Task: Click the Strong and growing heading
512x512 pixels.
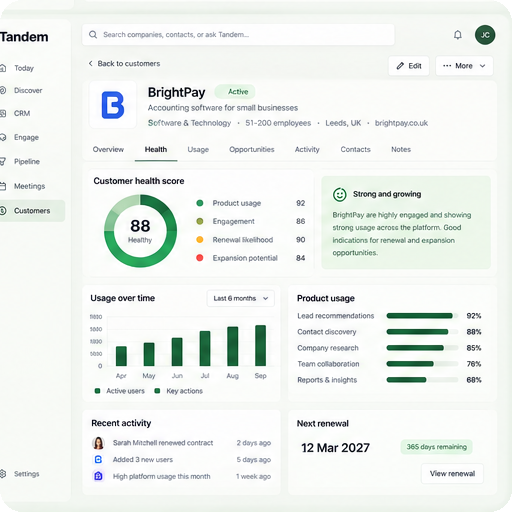Action: coord(387,194)
